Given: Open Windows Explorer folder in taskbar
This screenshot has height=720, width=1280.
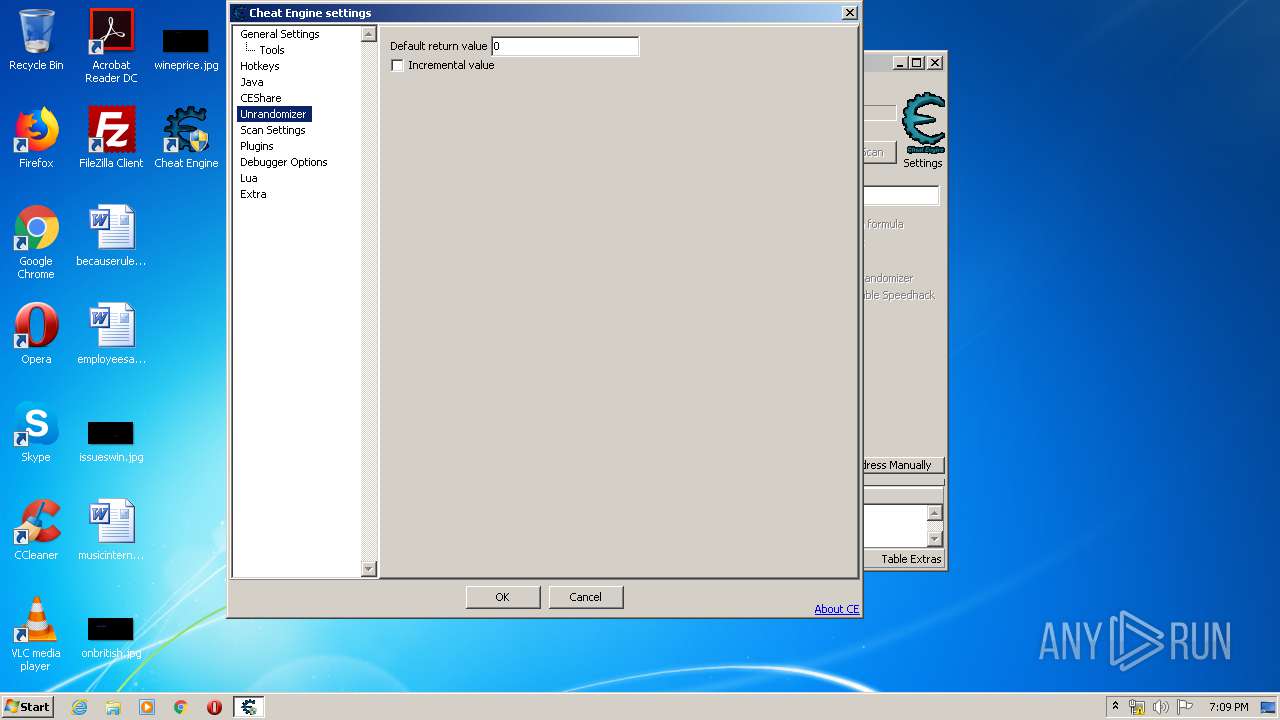Looking at the screenshot, I should 113,707.
